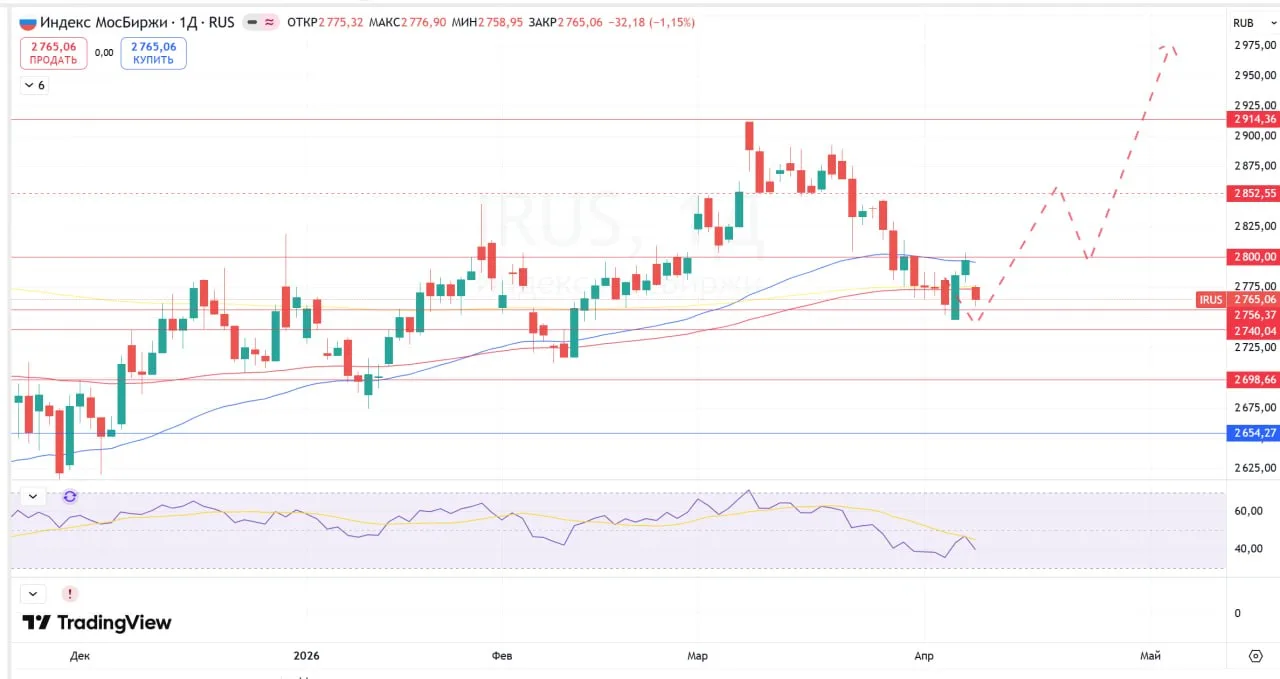1280x679 pixels.
Task: Click the 2 740,04 price level label
Action: [x=1253, y=330]
